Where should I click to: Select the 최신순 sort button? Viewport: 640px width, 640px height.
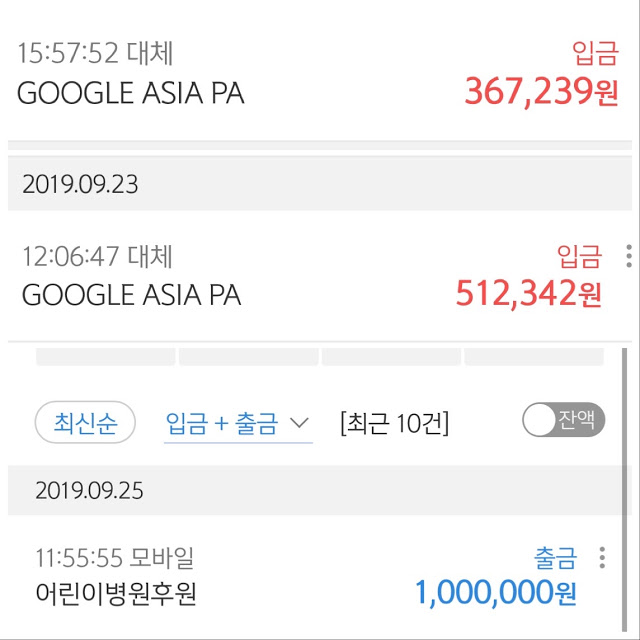coord(85,422)
